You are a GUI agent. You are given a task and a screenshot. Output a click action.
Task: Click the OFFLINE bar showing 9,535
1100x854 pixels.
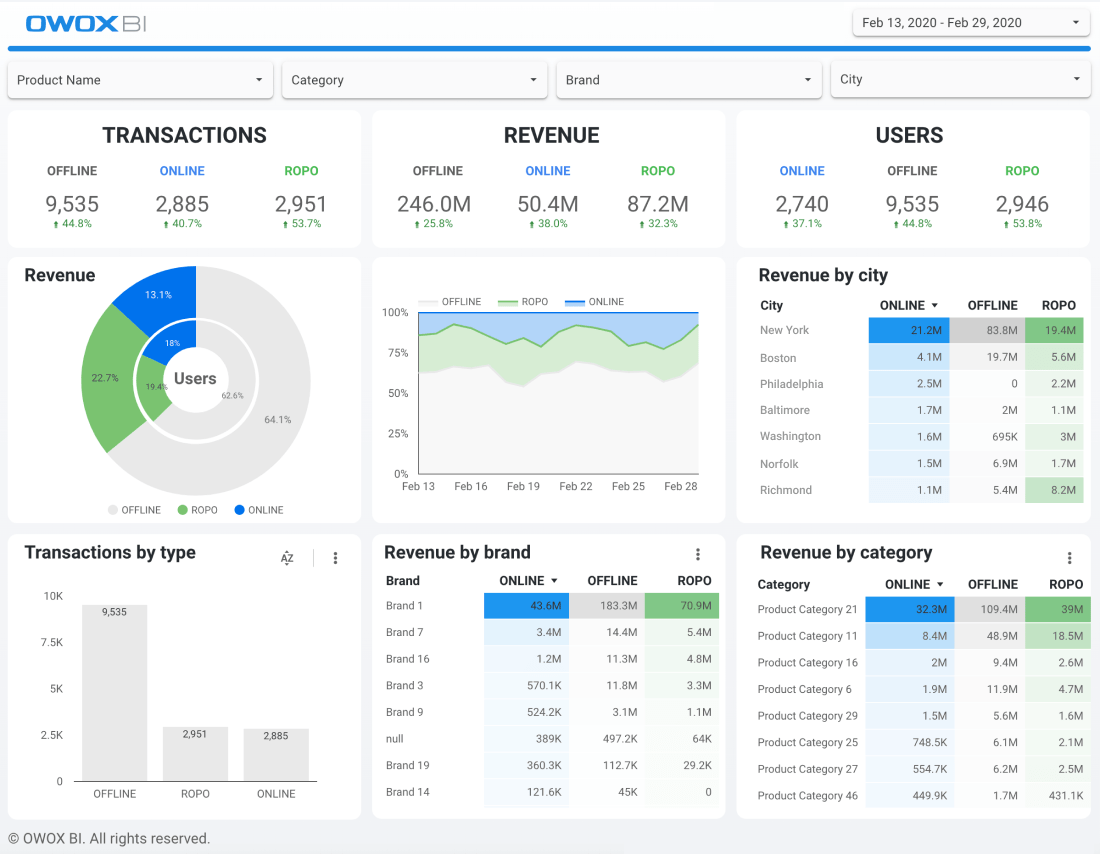pyautogui.click(x=114, y=693)
